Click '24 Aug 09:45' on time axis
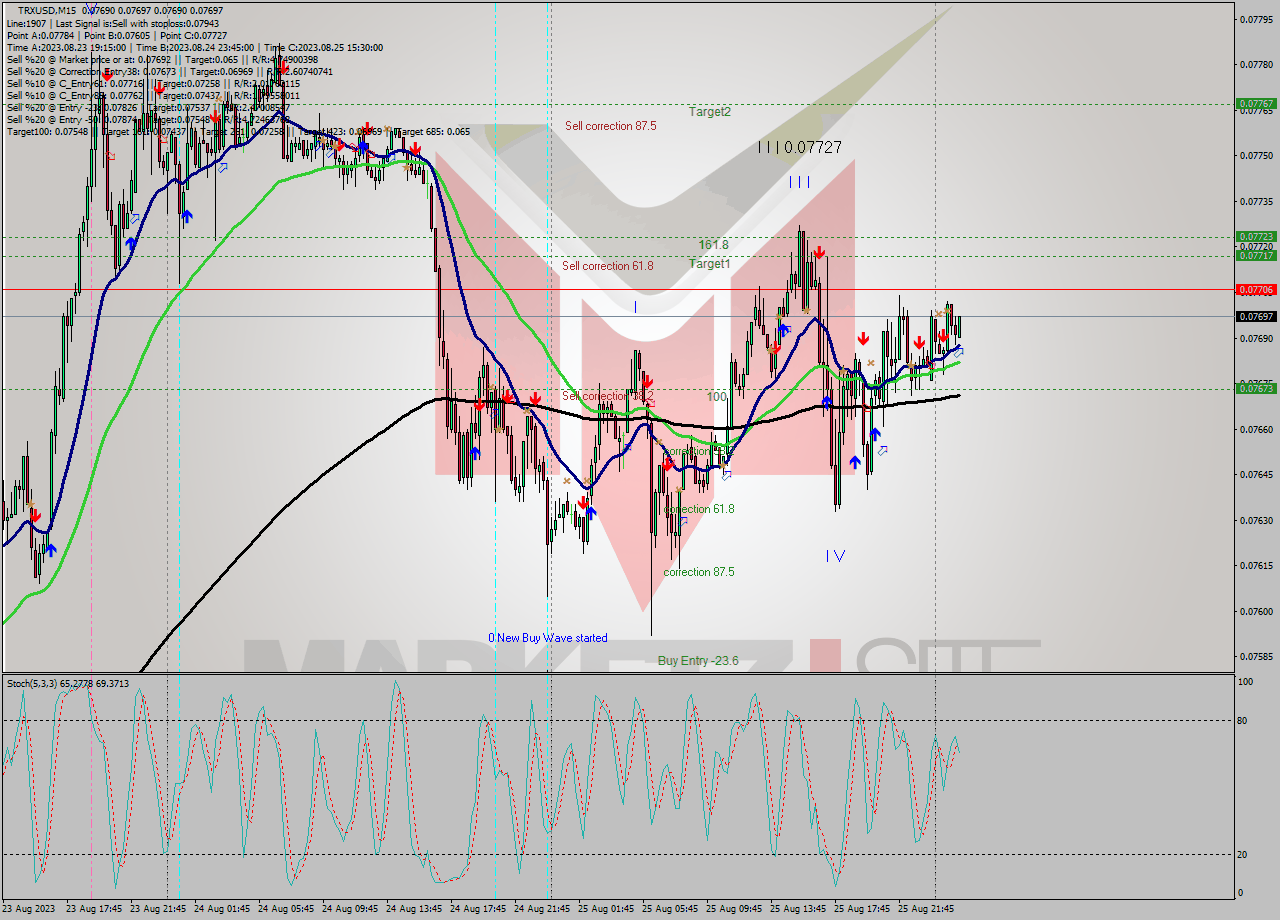Viewport: 1280px width, 920px height. tap(350, 909)
